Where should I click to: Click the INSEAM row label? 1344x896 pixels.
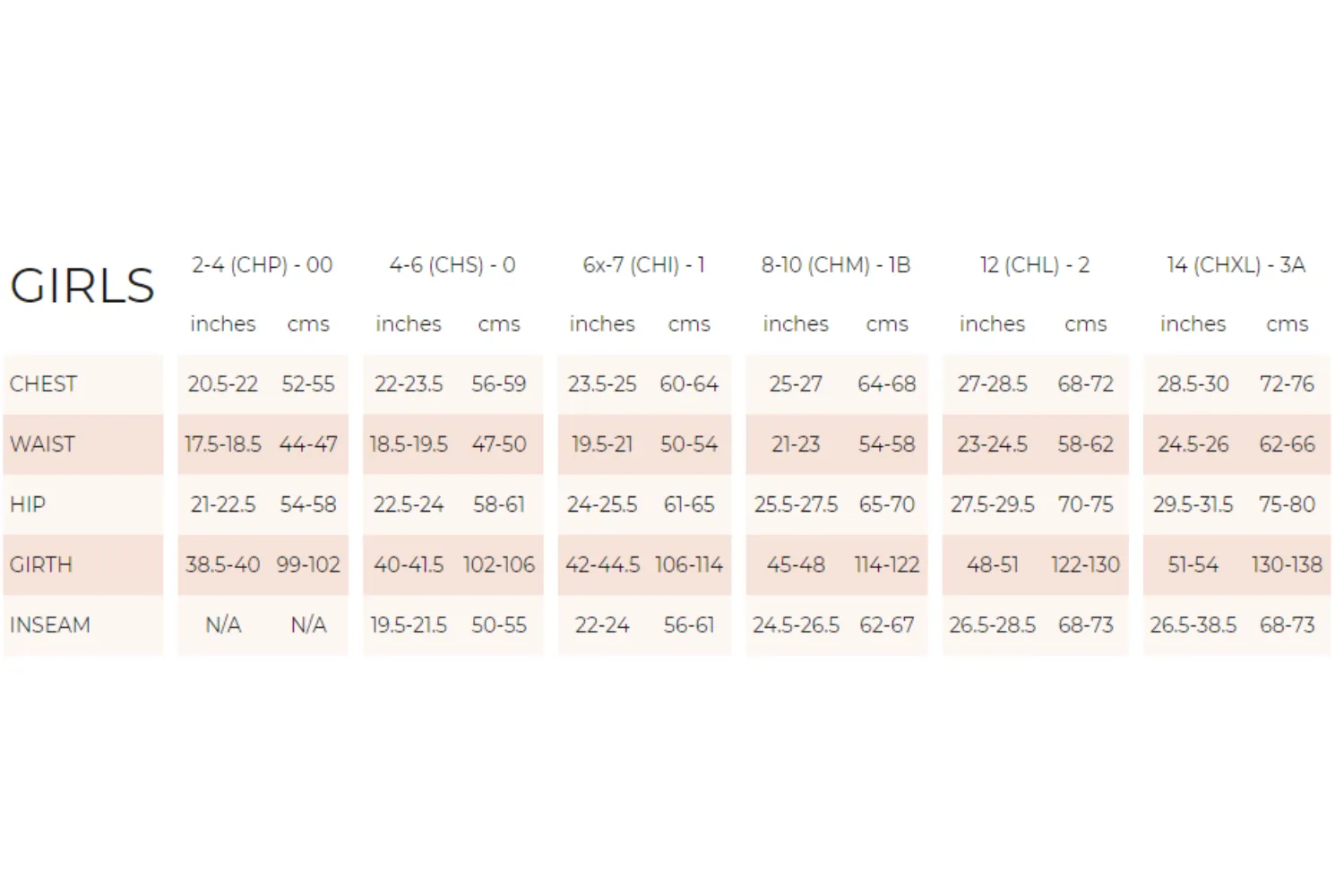tap(50, 625)
